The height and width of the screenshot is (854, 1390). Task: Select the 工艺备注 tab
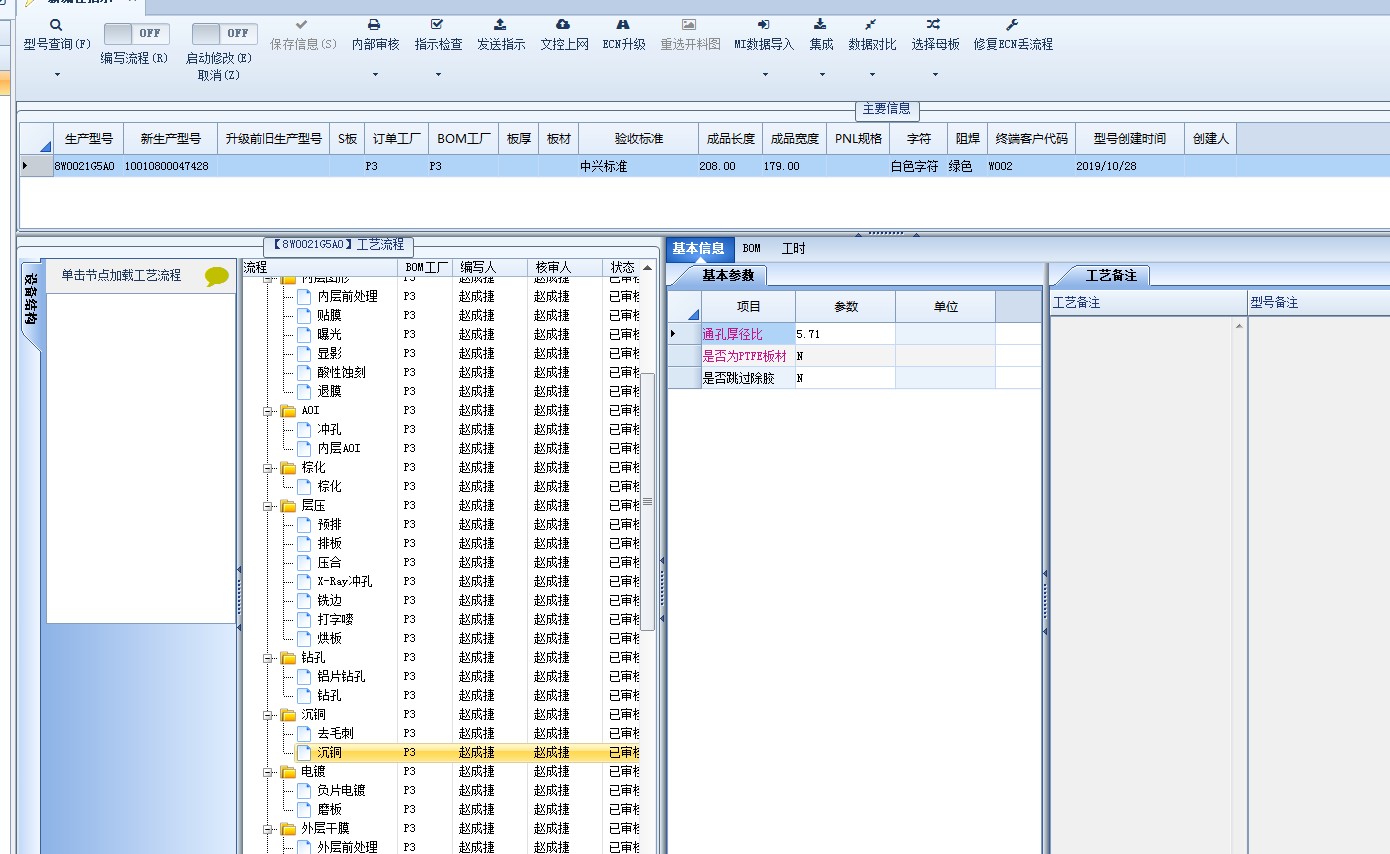coord(1111,275)
